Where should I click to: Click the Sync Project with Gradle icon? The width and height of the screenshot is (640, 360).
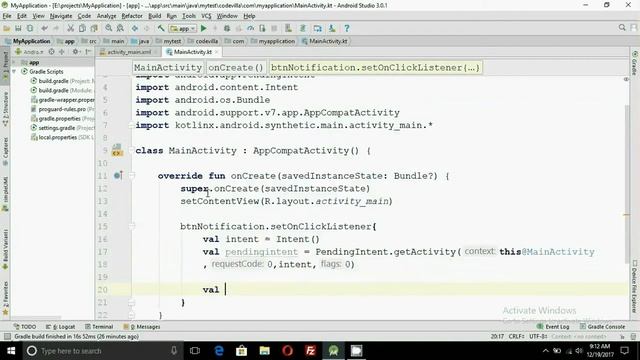[x=303, y=28]
